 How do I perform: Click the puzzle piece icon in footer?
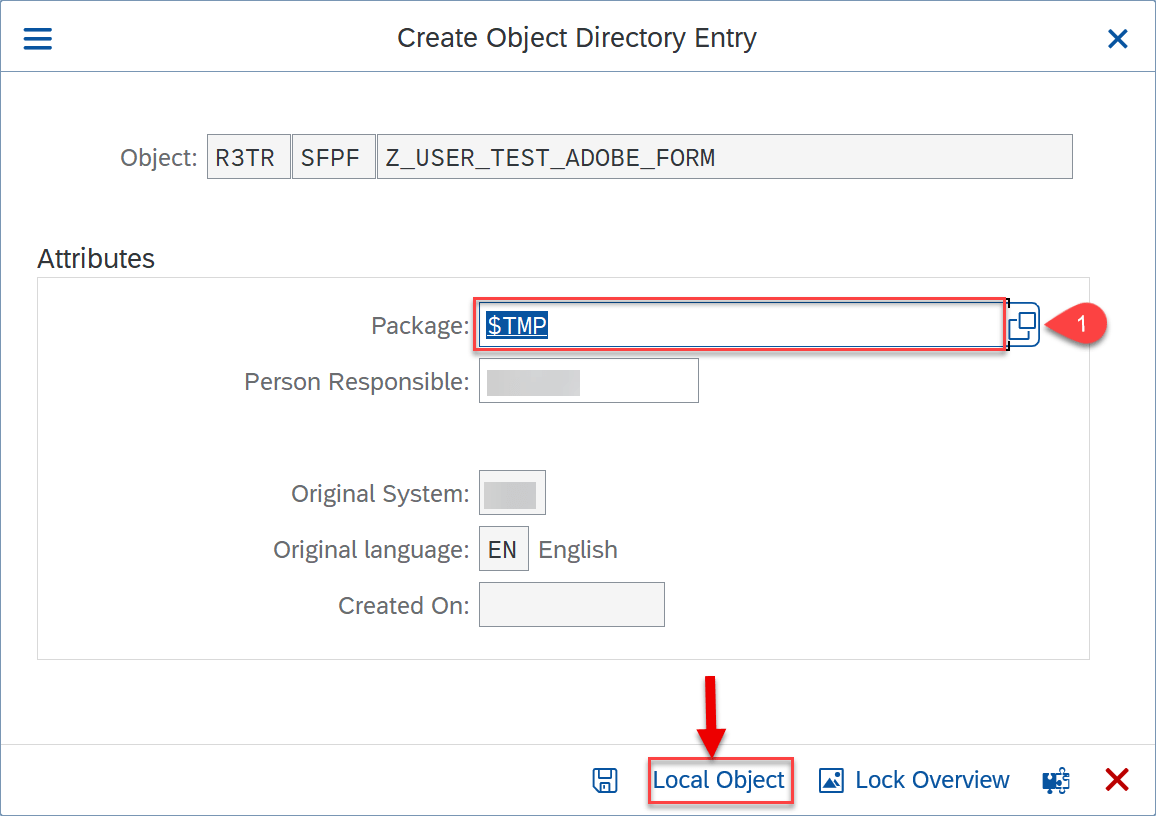click(1056, 781)
